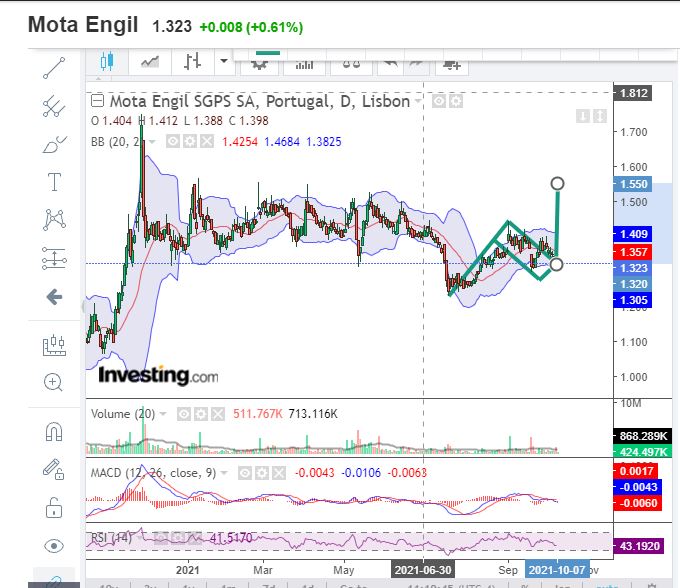The image size is (680, 588).
Task: Select the upper anchor point of the teal line
Action: point(557,183)
